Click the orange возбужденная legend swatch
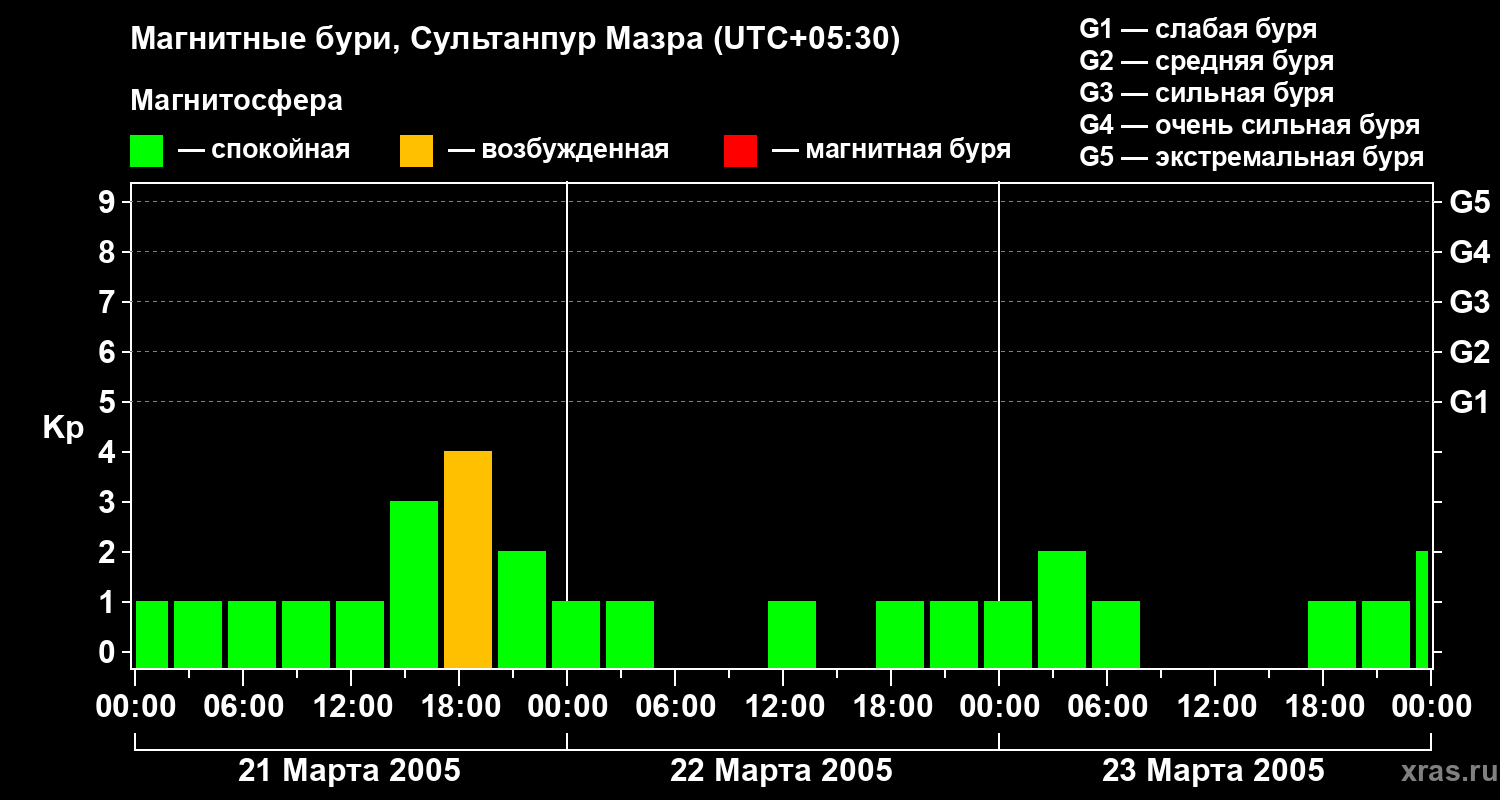Viewport: 1500px width, 800px height. (x=416, y=150)
